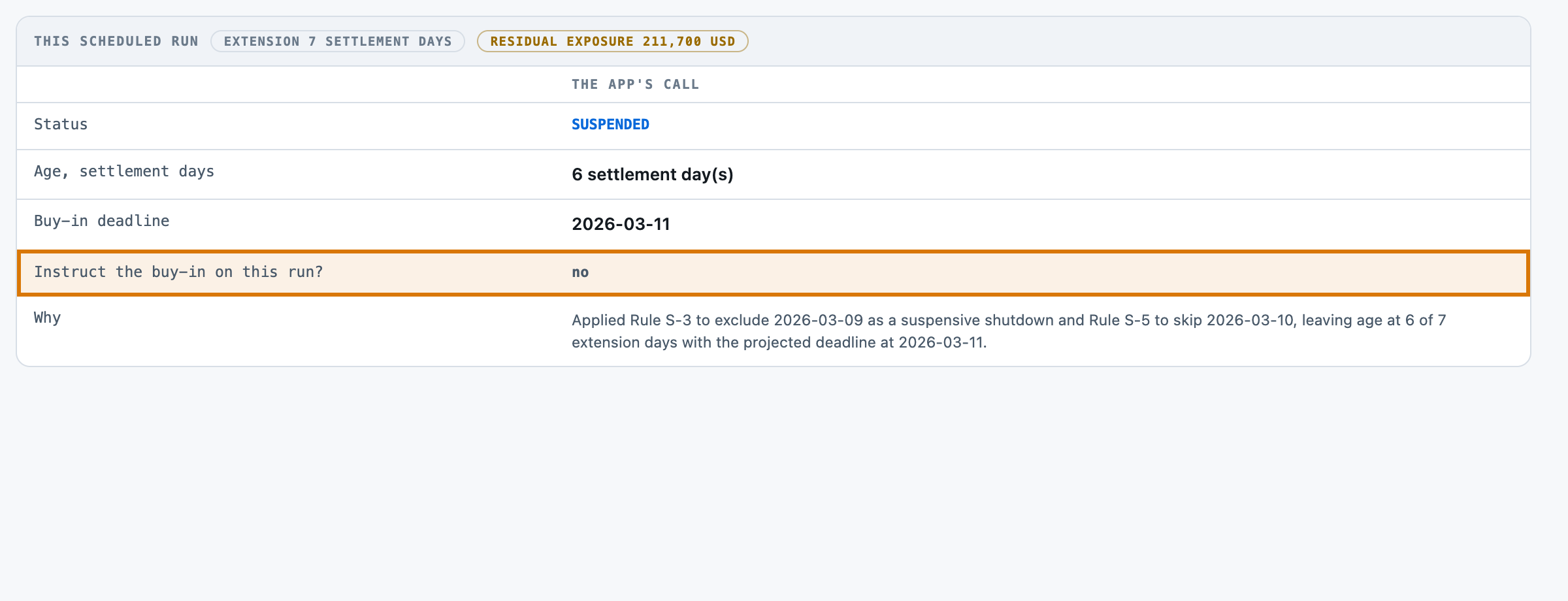This screenshot has height=601, width=1568.
Task: Click the second line of the Why explanation
Action: (779, 342)
